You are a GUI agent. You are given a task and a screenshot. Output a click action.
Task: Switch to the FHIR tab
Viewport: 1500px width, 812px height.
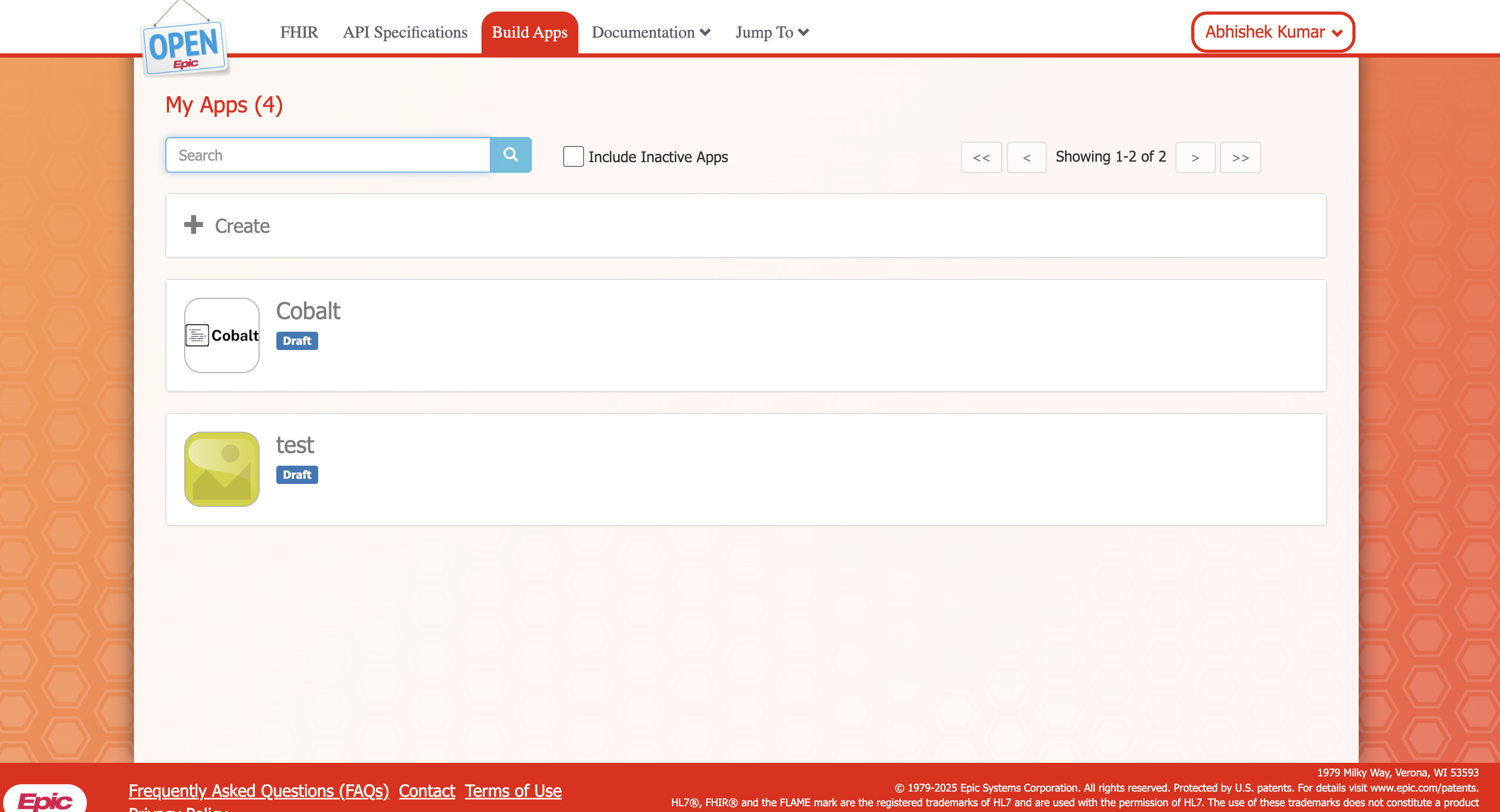pyautogui.click(x=299, y=32)
